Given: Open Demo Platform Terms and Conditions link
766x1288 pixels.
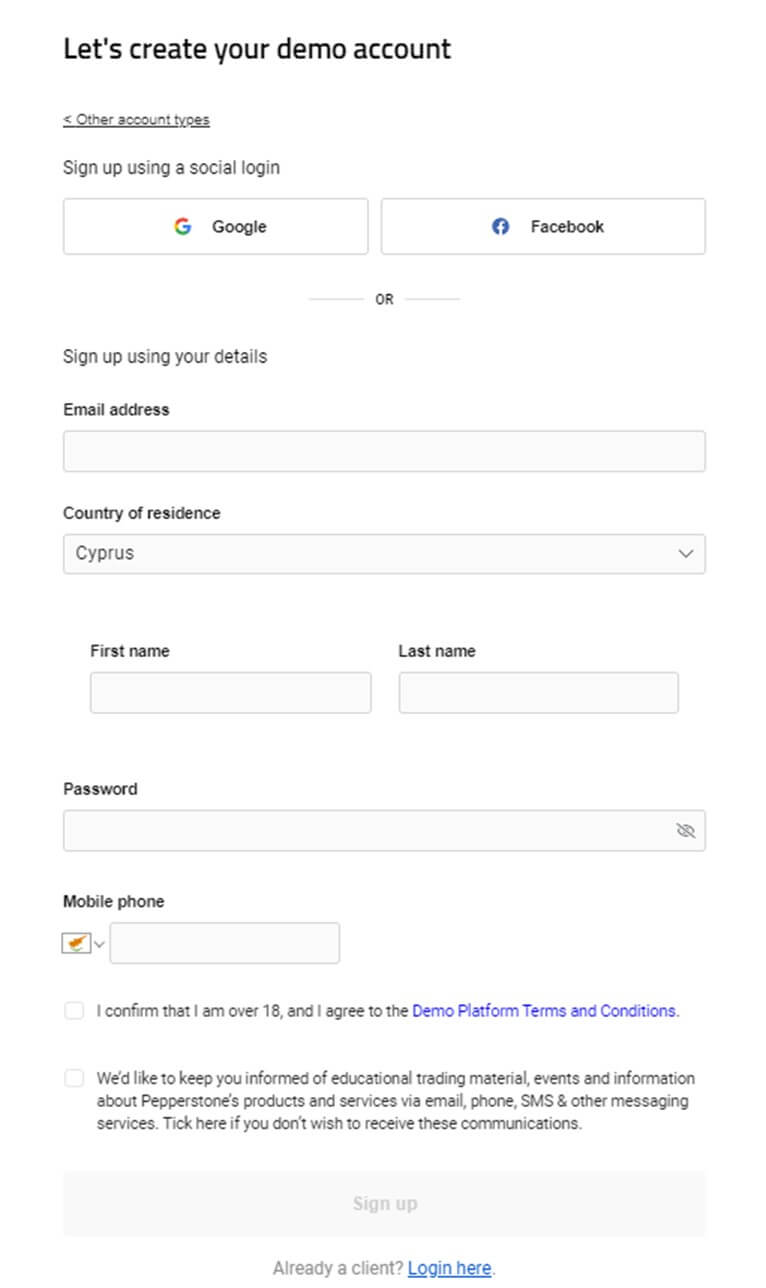Looking at the screenshot, I should point(544,1011).
